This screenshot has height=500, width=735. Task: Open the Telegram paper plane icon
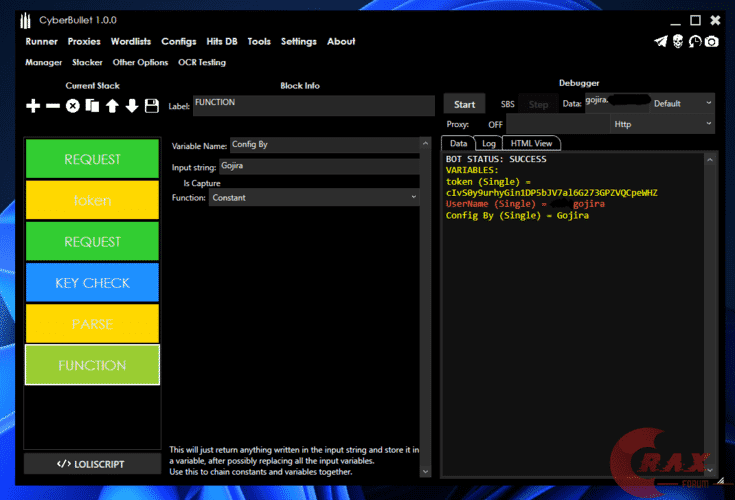[x=660, y=41]
